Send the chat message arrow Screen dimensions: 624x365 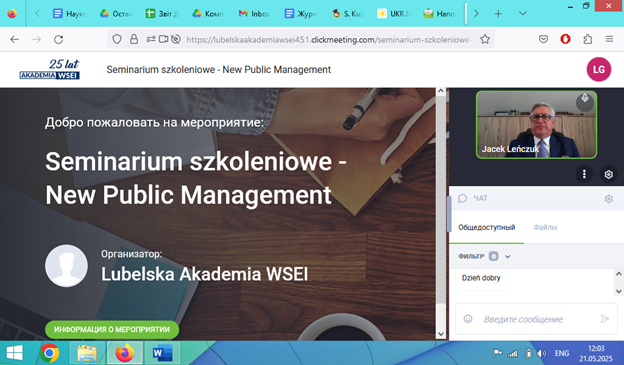coord(605,319)
